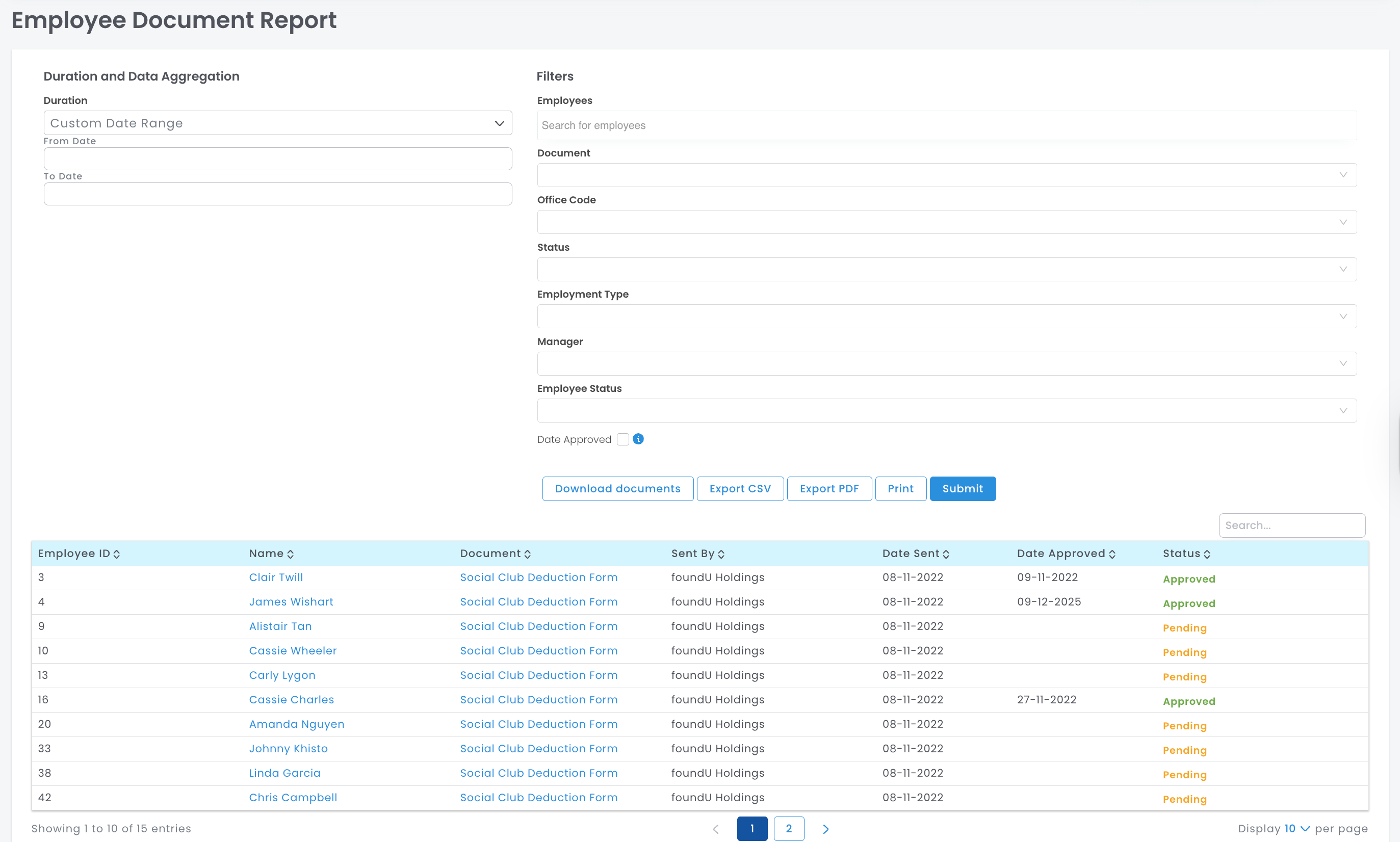The height and width of the screenshot is (842, 1400).
Task: Open James Wishart employee link
Action: click(291, 601)
